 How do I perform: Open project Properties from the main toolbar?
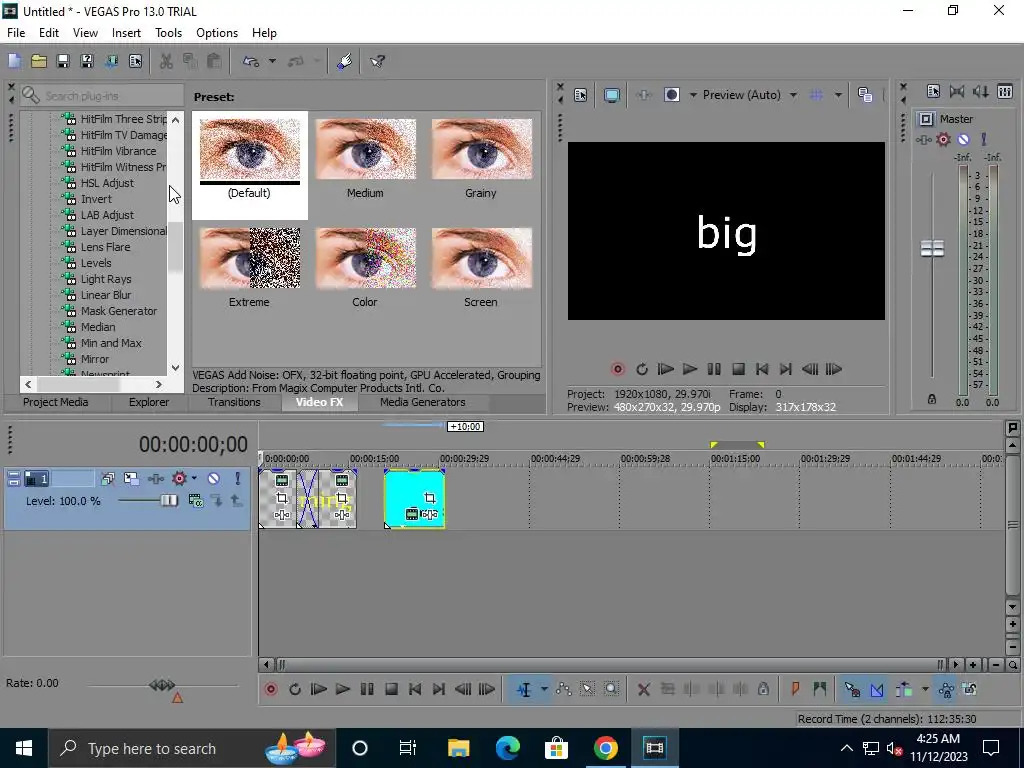click(135, 61)
